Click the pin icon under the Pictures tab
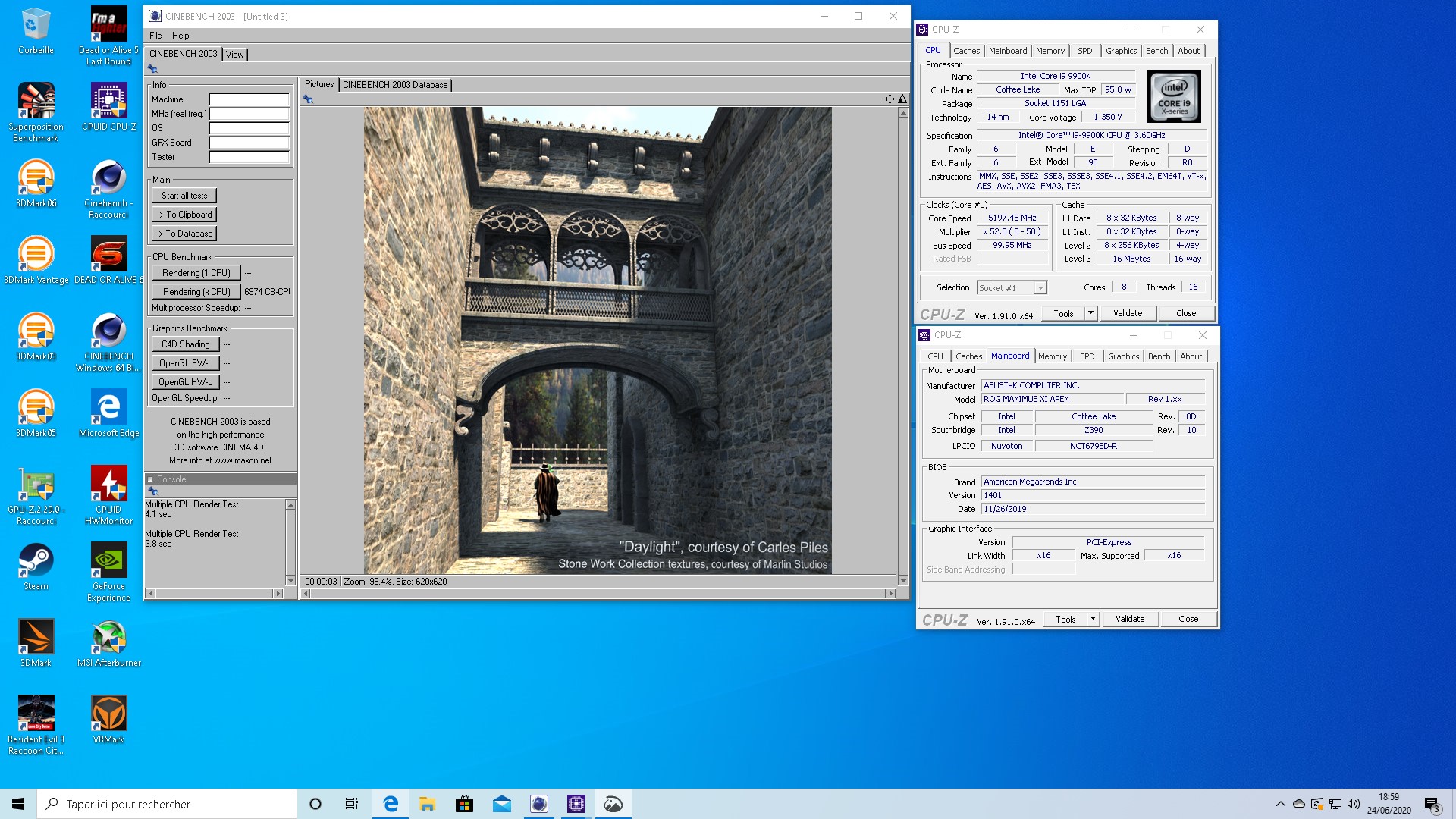Screen dimensions: 1456x819 coord(308,99)
